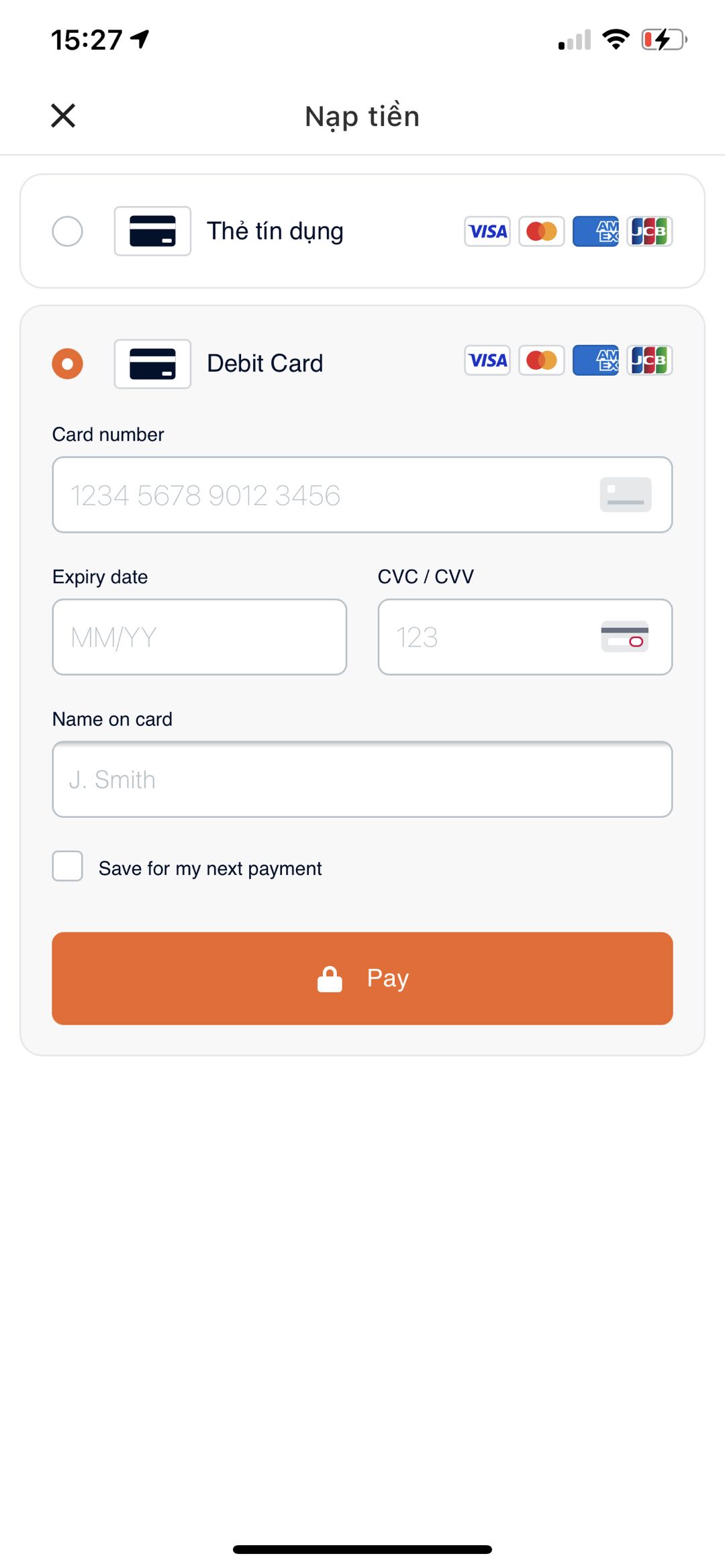This screenshot has height=1568, width=725.
Task: Close the Nạp tiền screen with X
Action: coord(63,115)
